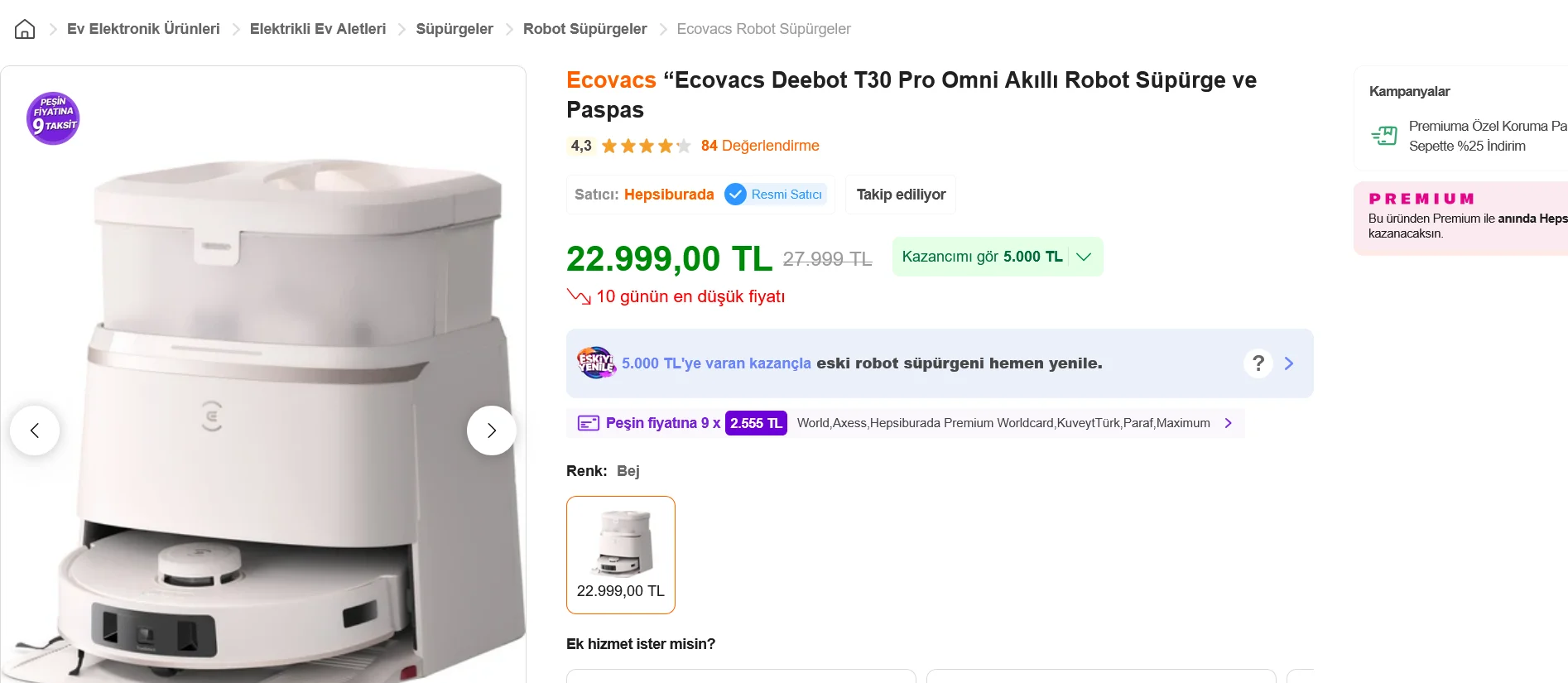Navigate to Elektrikli Ev Aletleri category

[x=318, y=29]
